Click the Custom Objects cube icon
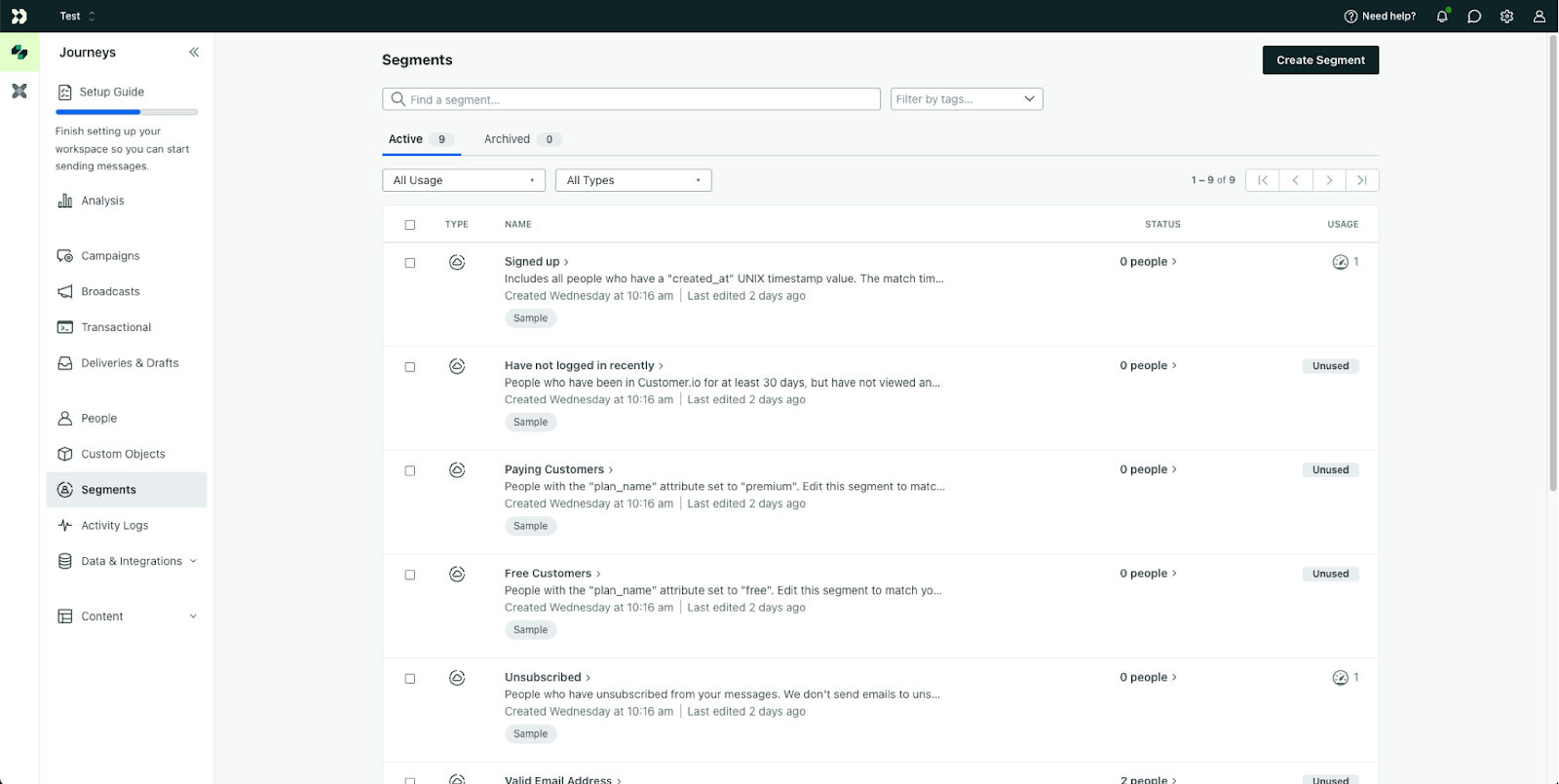 click(65, 454)
